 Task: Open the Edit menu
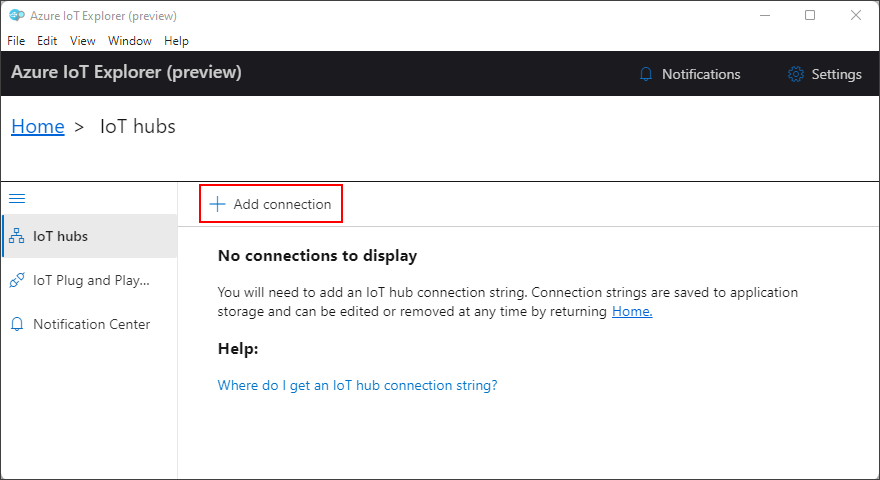click(x=47, y=41)
